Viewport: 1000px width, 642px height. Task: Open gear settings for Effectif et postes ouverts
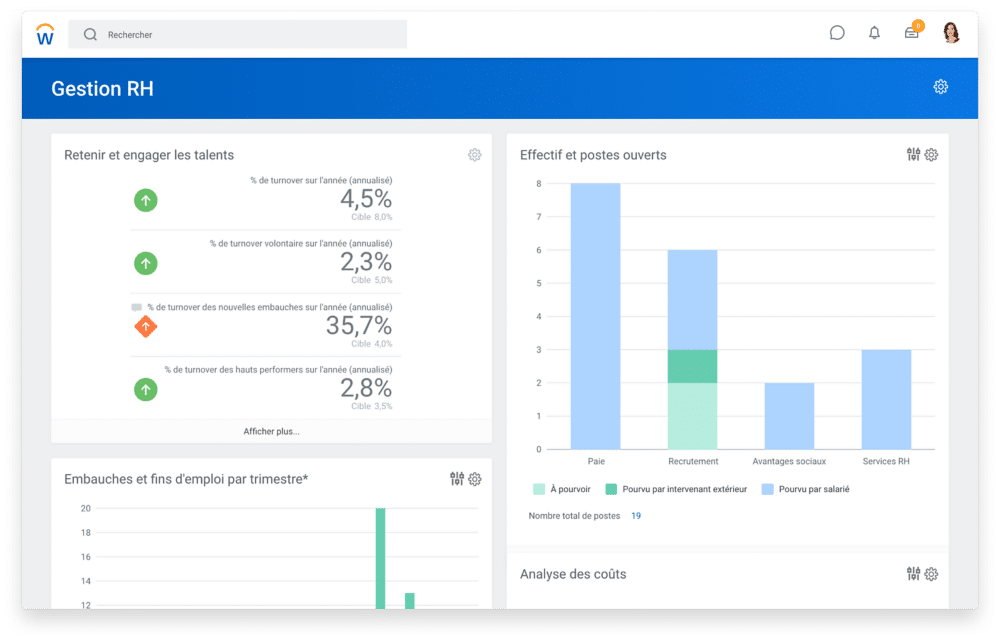931,155
